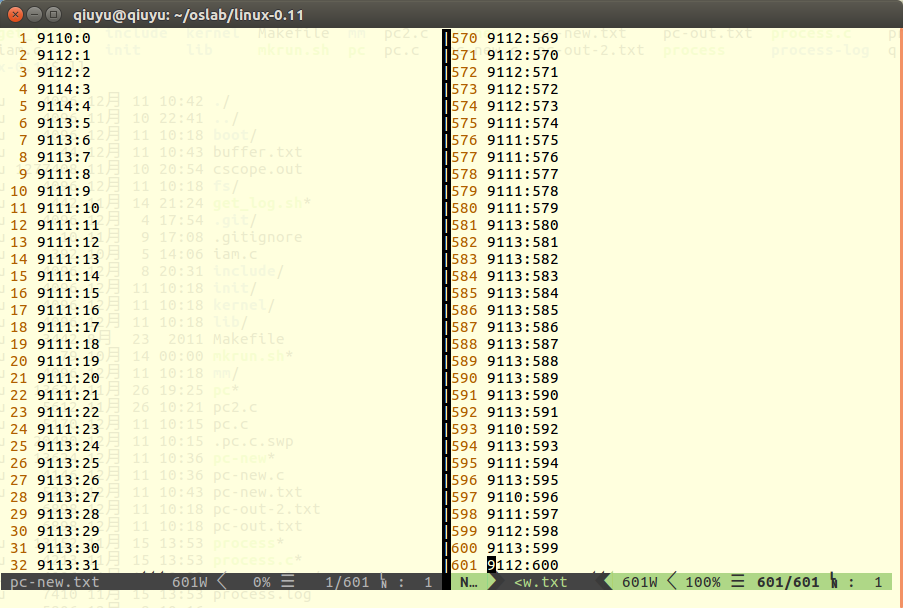Click line number 570 in right pane

coord(464,38)
